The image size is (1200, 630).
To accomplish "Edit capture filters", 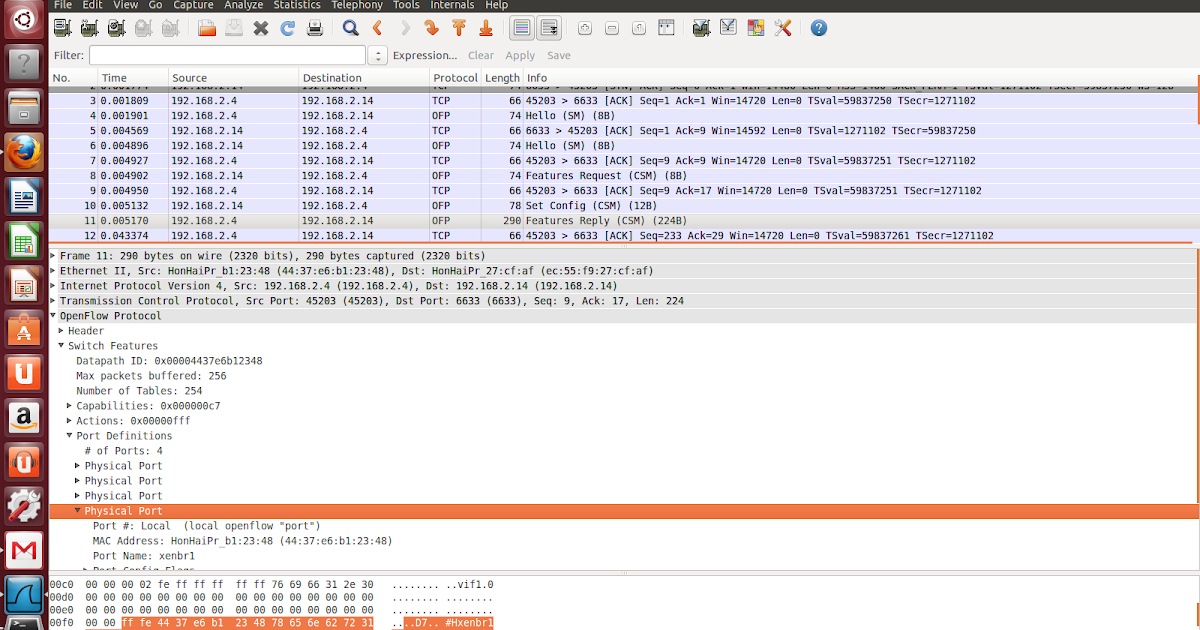I will pyautogui.click(x=702, y=28).
